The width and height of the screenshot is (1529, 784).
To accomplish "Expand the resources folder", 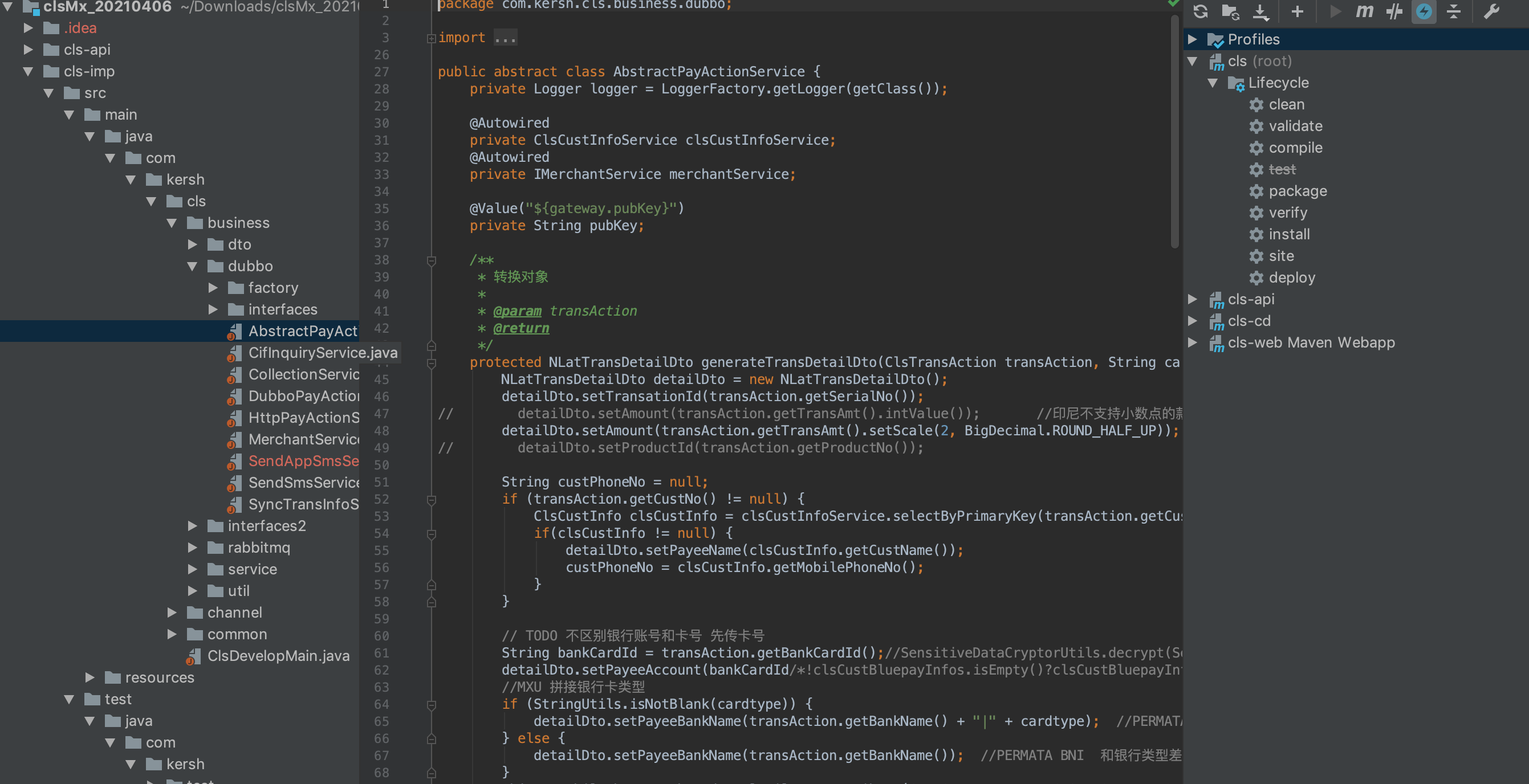I will (x=90, y=678).
